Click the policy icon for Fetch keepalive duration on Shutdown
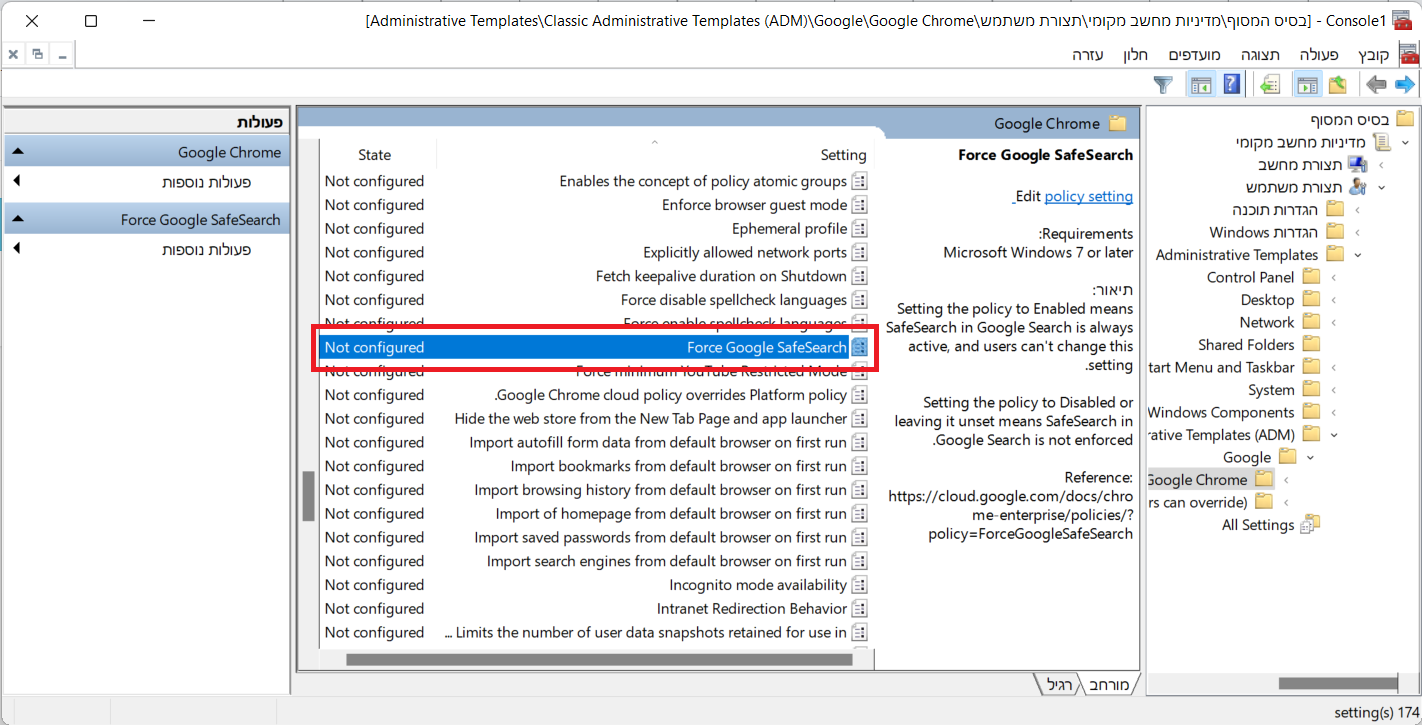The width and height of the screenshot is (1422, 725). [x=859, y=276]
